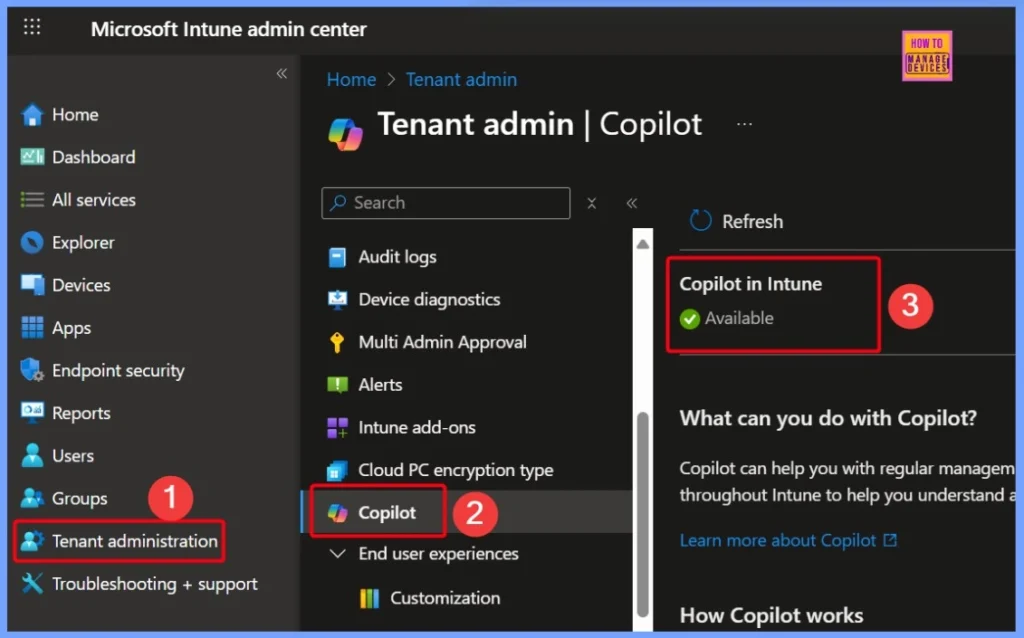Collapse the left navigation sidebar
Screen dimensions: 1024x638
point(281,73)
